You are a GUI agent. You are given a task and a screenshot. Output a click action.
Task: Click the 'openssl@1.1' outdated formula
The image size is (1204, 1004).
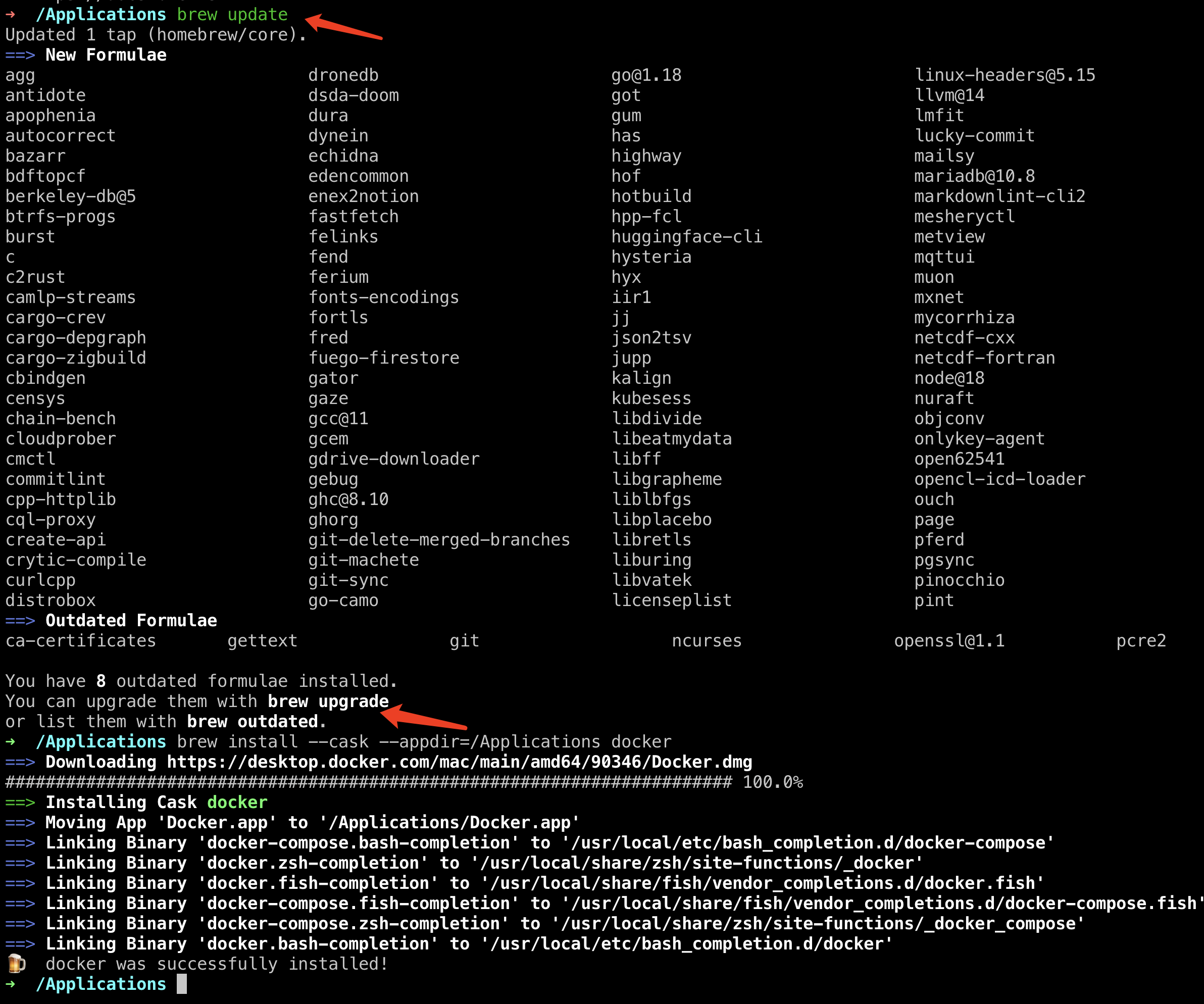pos(949,641)
